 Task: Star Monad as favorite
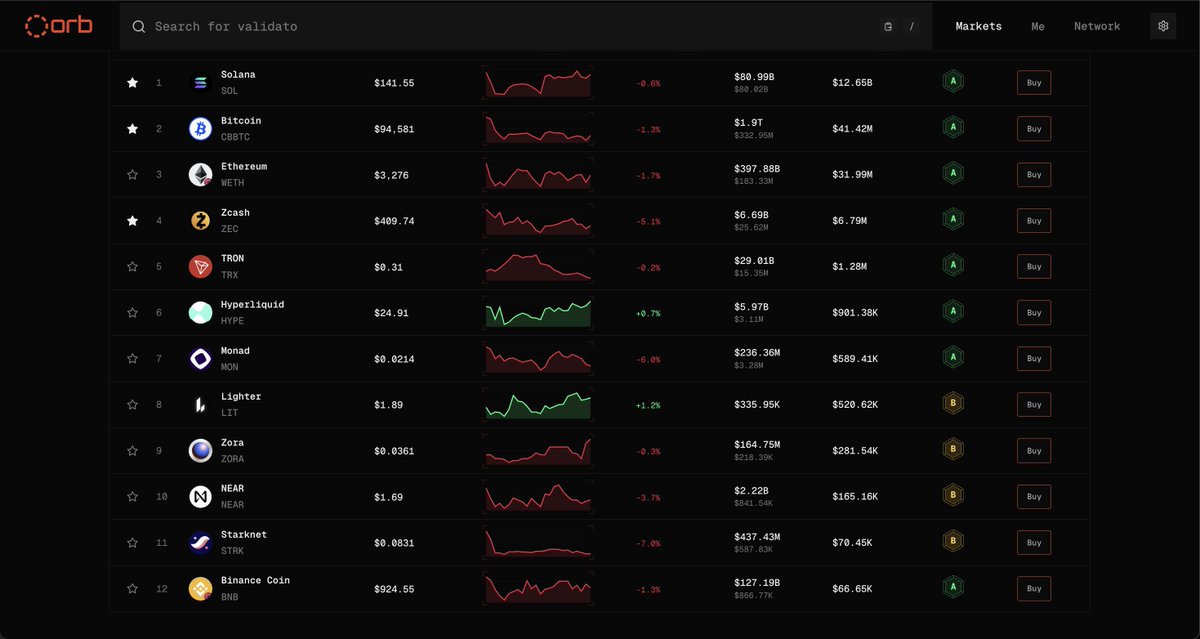[132, 359]
